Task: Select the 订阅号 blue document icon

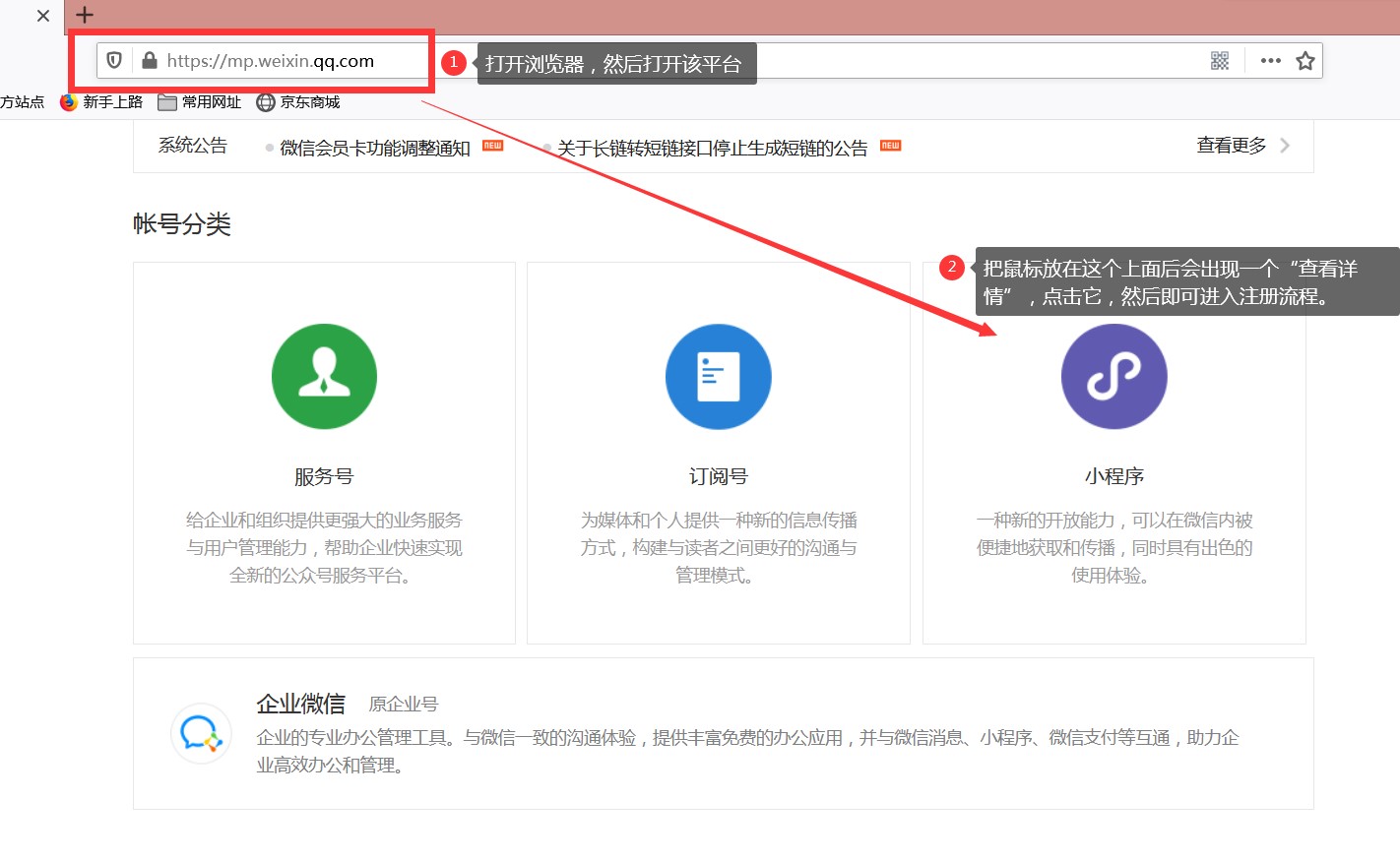Action: click(719, 377)
